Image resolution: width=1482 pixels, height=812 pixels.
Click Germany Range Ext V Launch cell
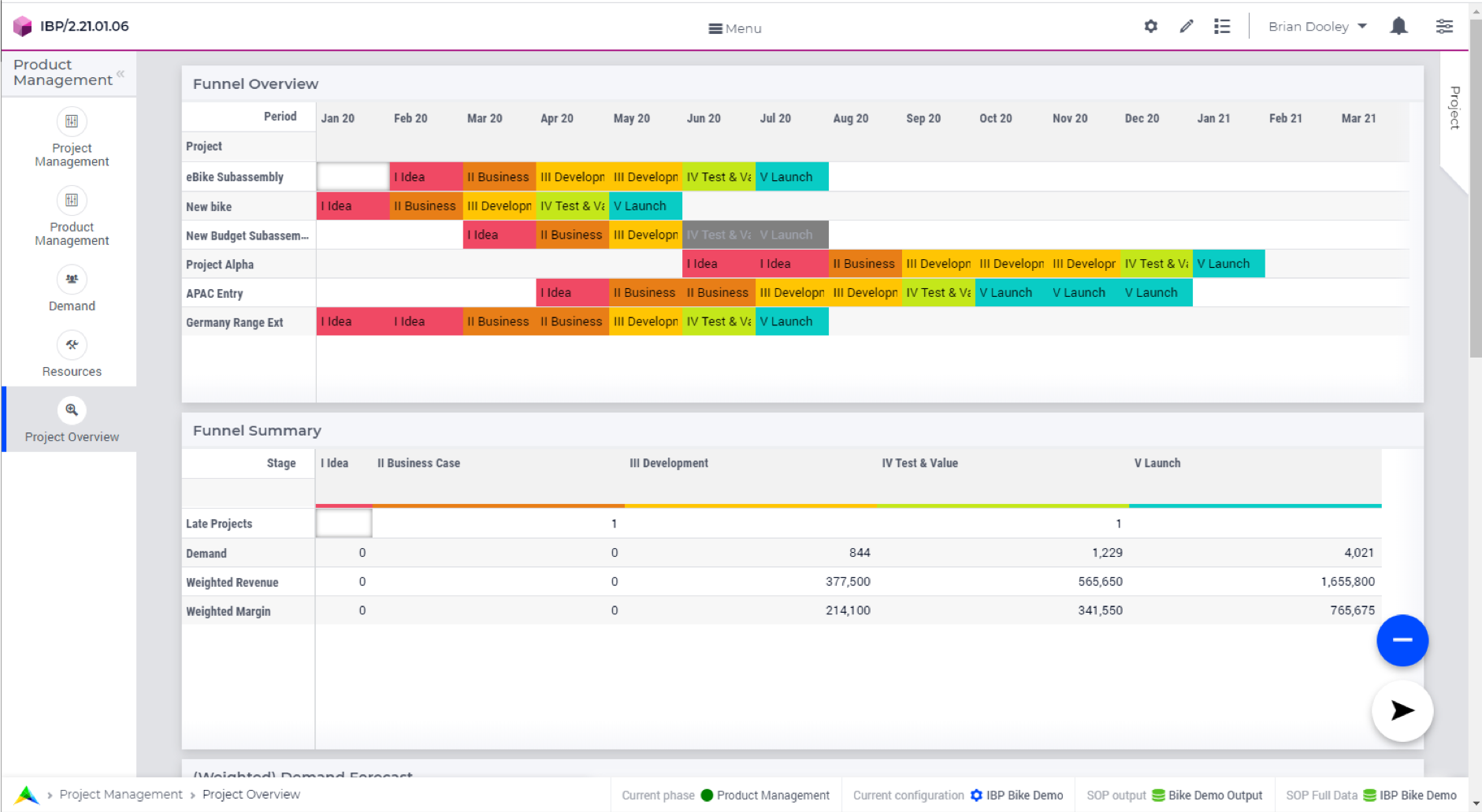coord(792,322)
